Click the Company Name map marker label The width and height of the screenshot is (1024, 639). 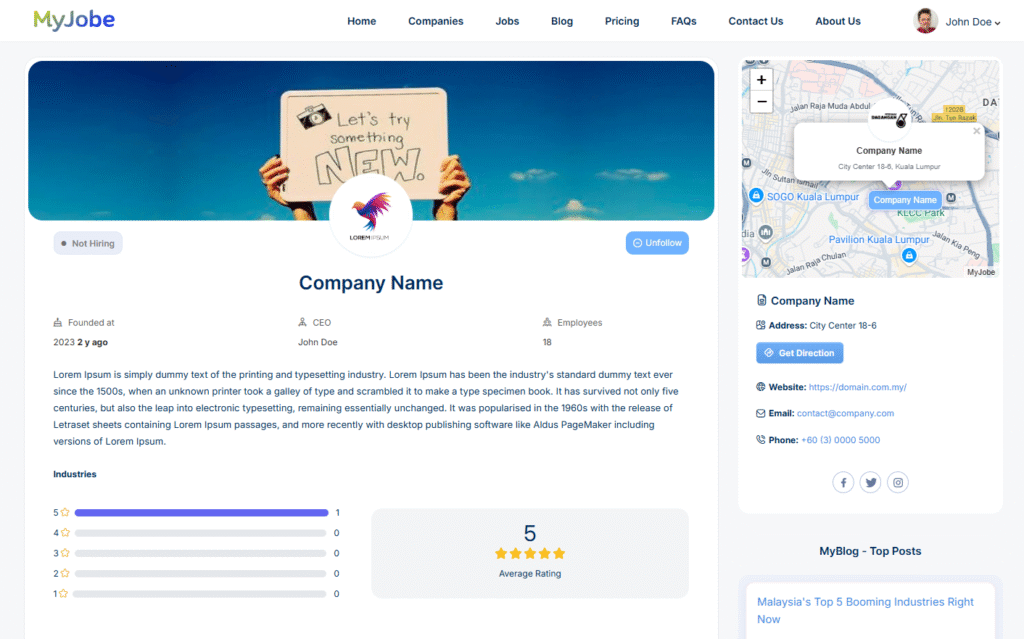tap(904, 200)
